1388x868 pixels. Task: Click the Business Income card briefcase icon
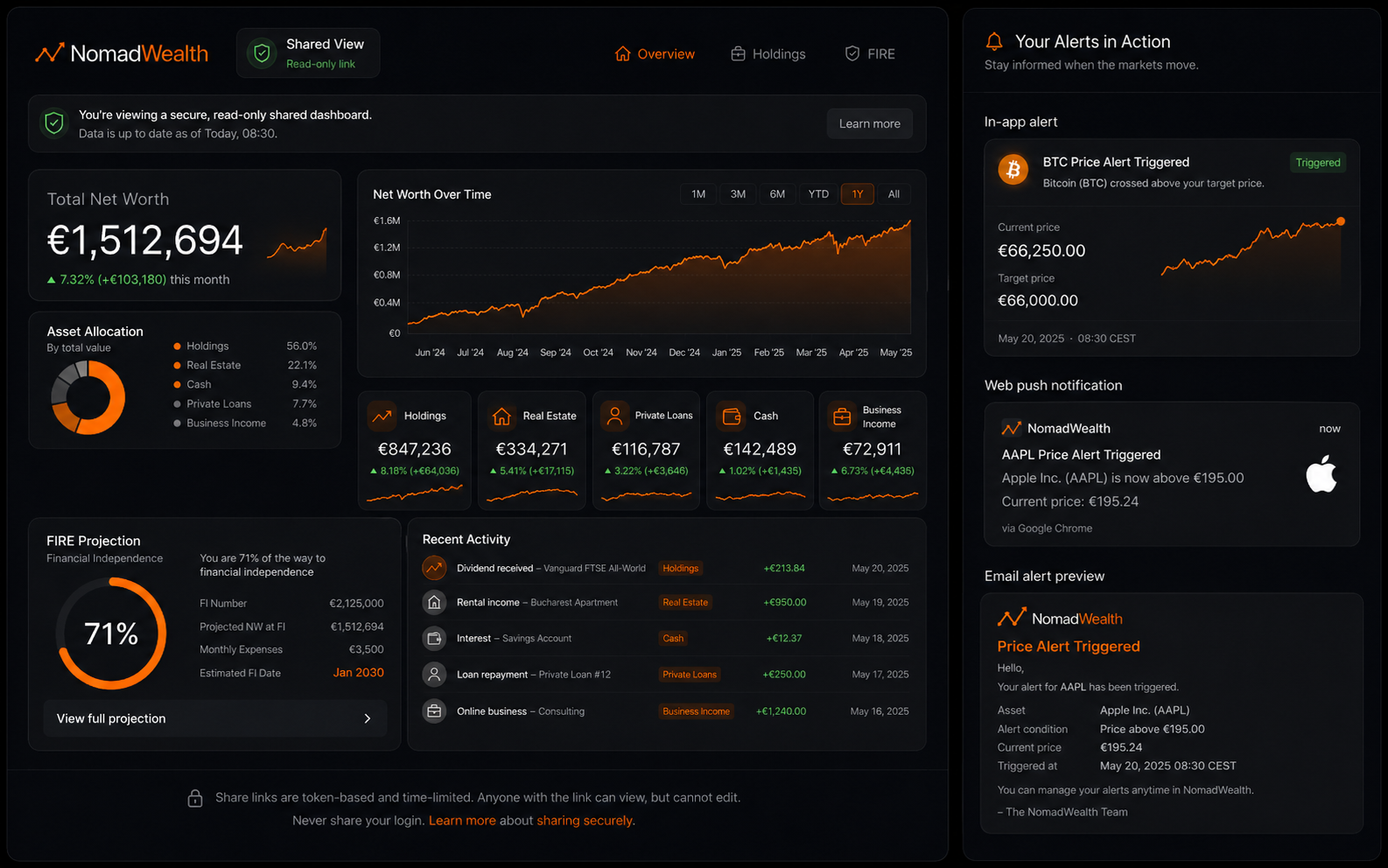point(842,416)
